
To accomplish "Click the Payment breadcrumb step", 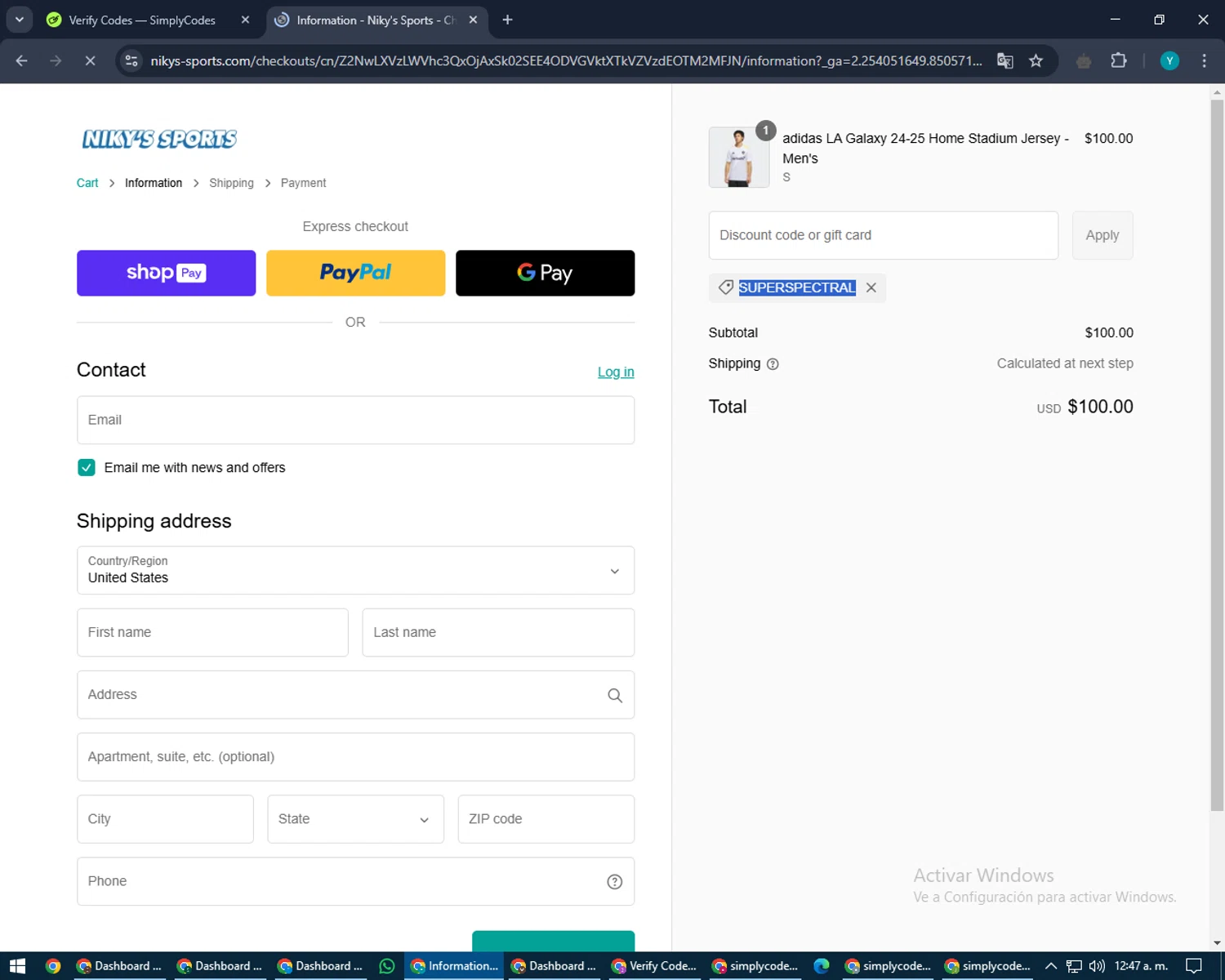I will pyautogui.click(x=303, y=183).
